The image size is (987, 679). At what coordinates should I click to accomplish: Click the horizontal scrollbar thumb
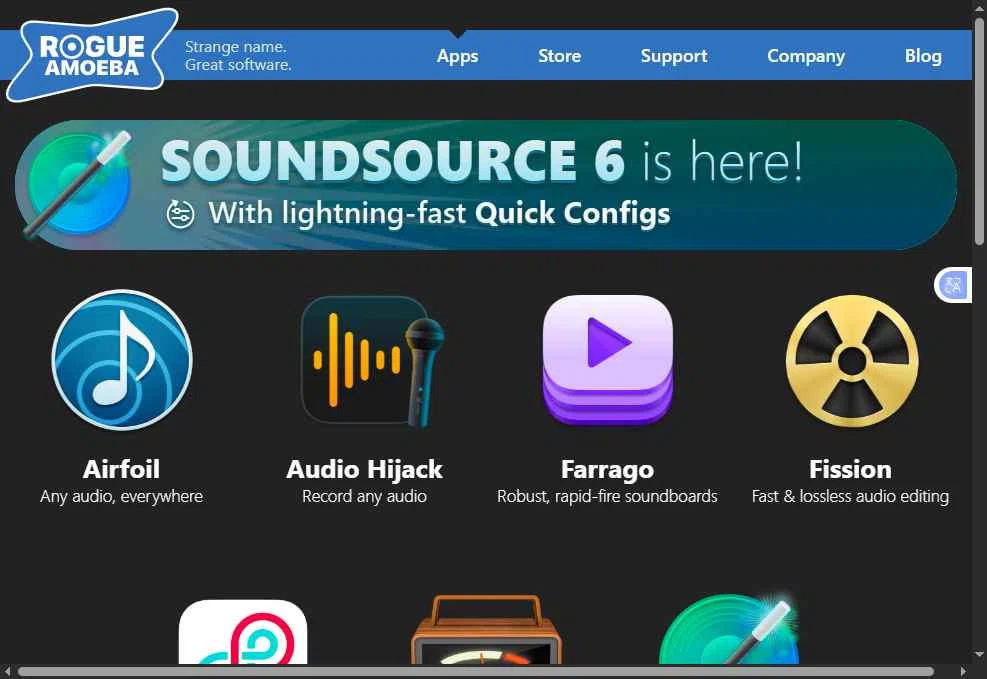pyautogui.click(x=475, y=671)
